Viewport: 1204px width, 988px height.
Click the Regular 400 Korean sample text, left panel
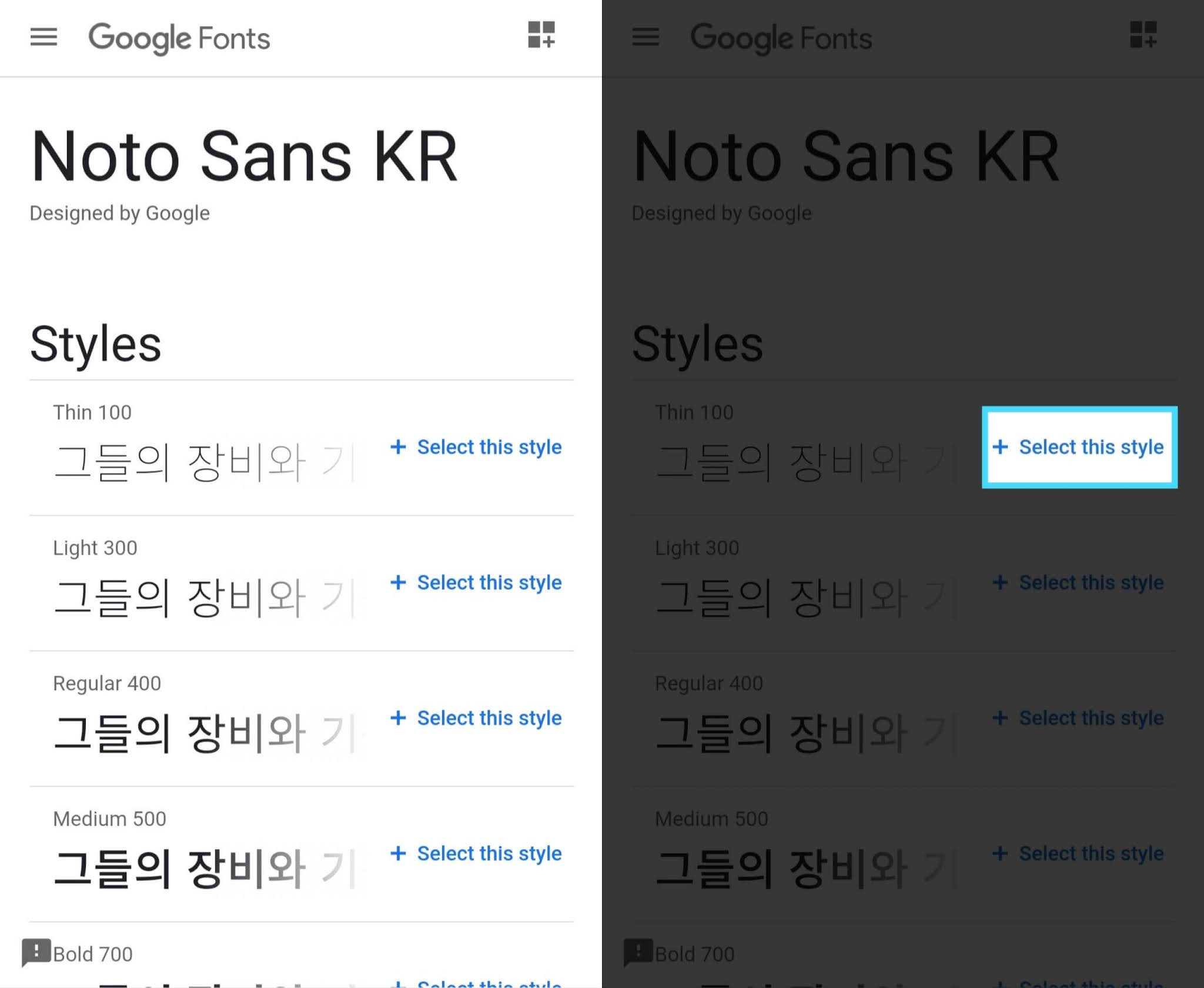click(x=205, y=733)
